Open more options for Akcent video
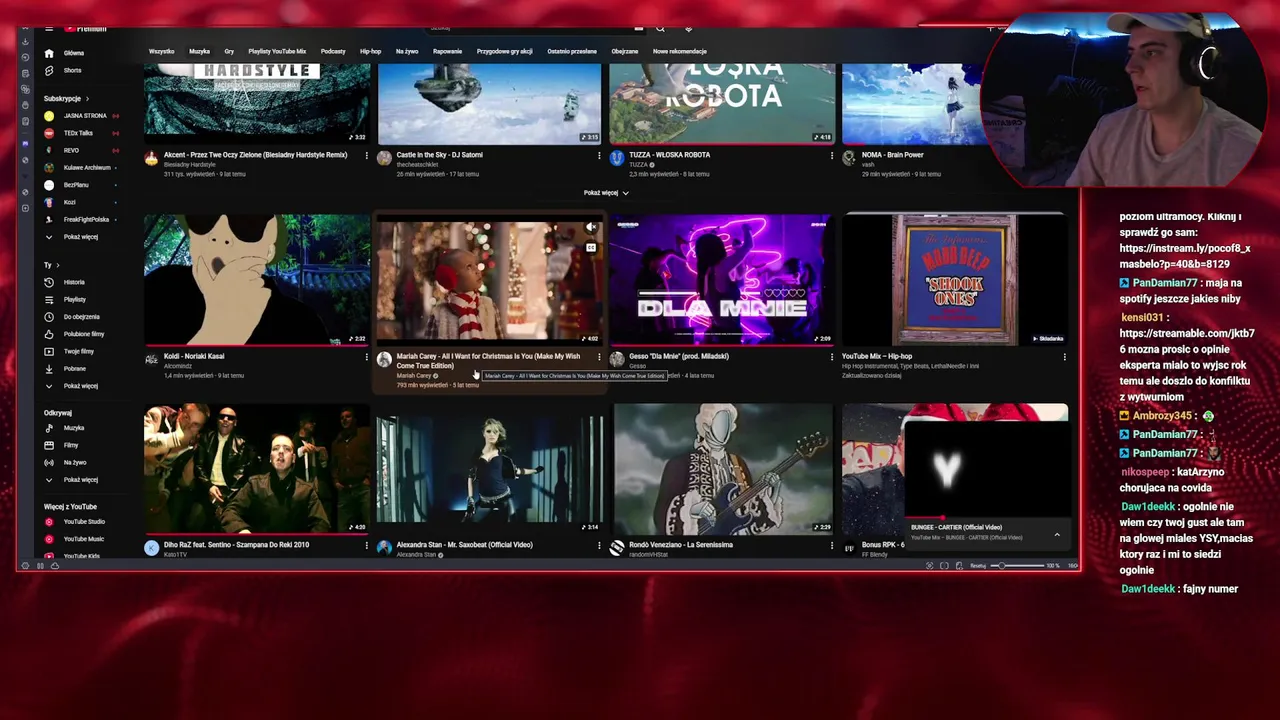This screenshot has width=1280, height=720. click(x=367, y=156)
